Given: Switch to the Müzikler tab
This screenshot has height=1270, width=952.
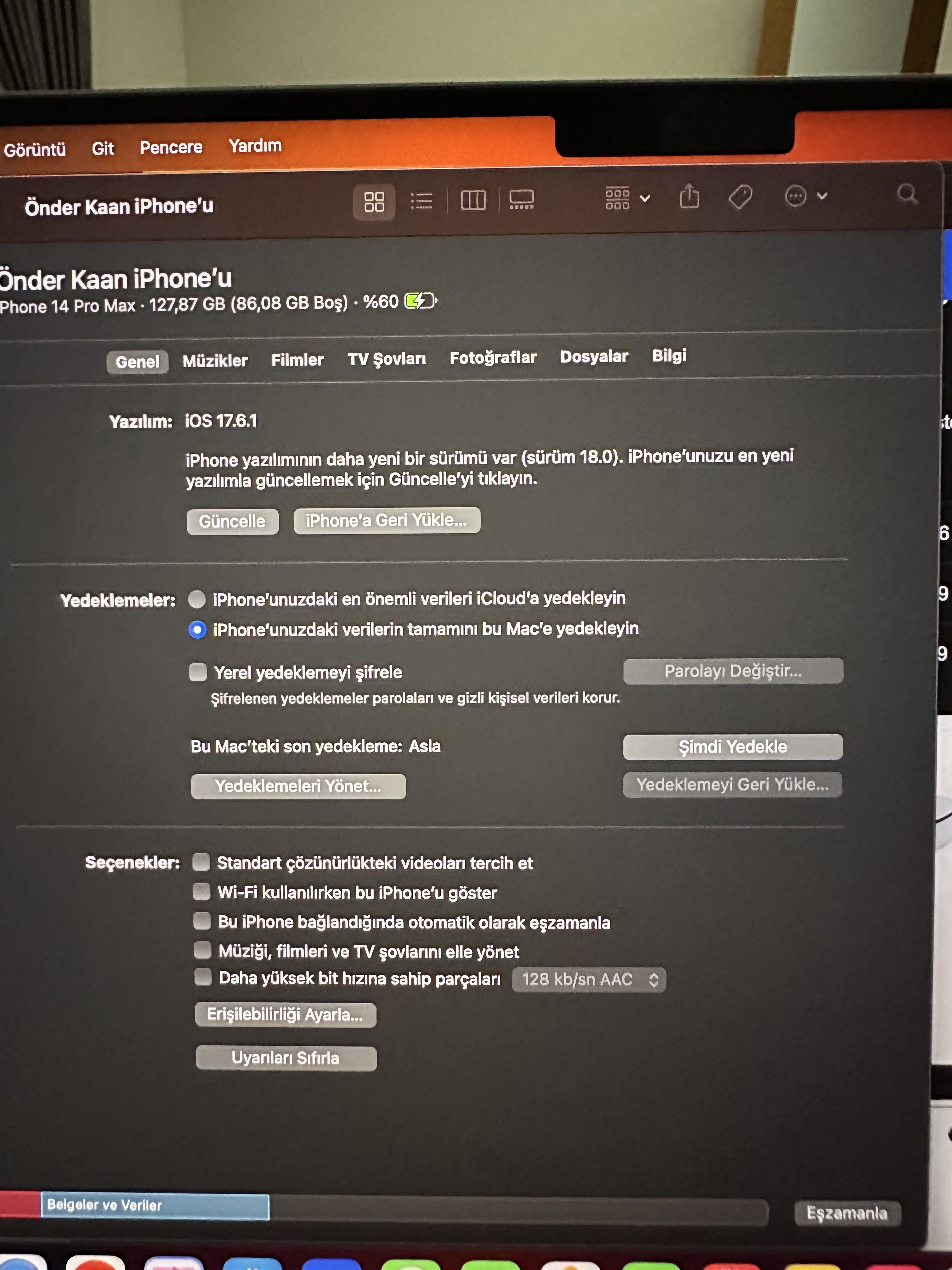Looking at the screenshot, I should coord(215,361).
